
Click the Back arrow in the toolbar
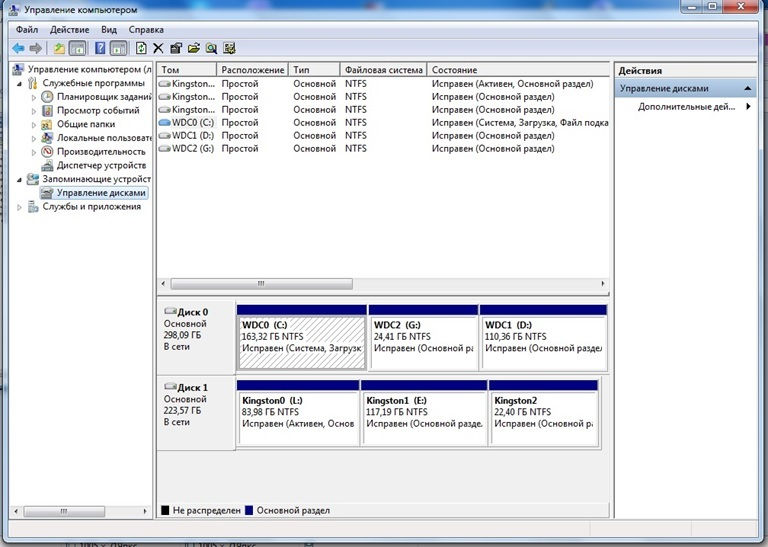(18, 48)
